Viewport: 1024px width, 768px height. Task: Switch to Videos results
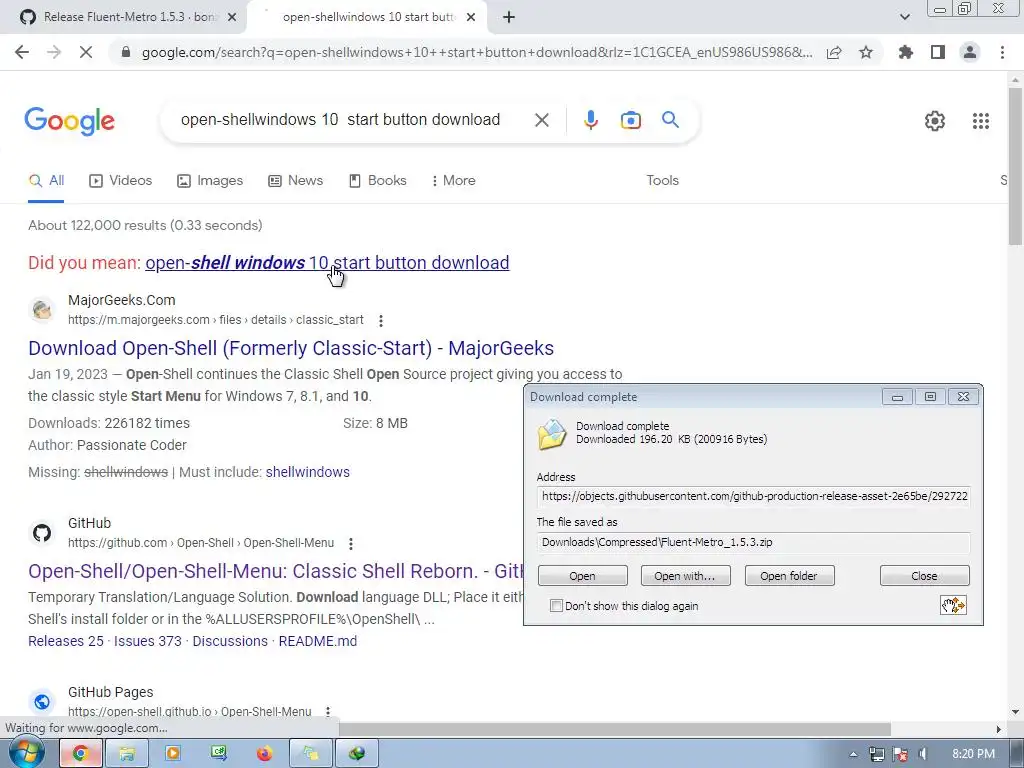click(x=121, y=180)
